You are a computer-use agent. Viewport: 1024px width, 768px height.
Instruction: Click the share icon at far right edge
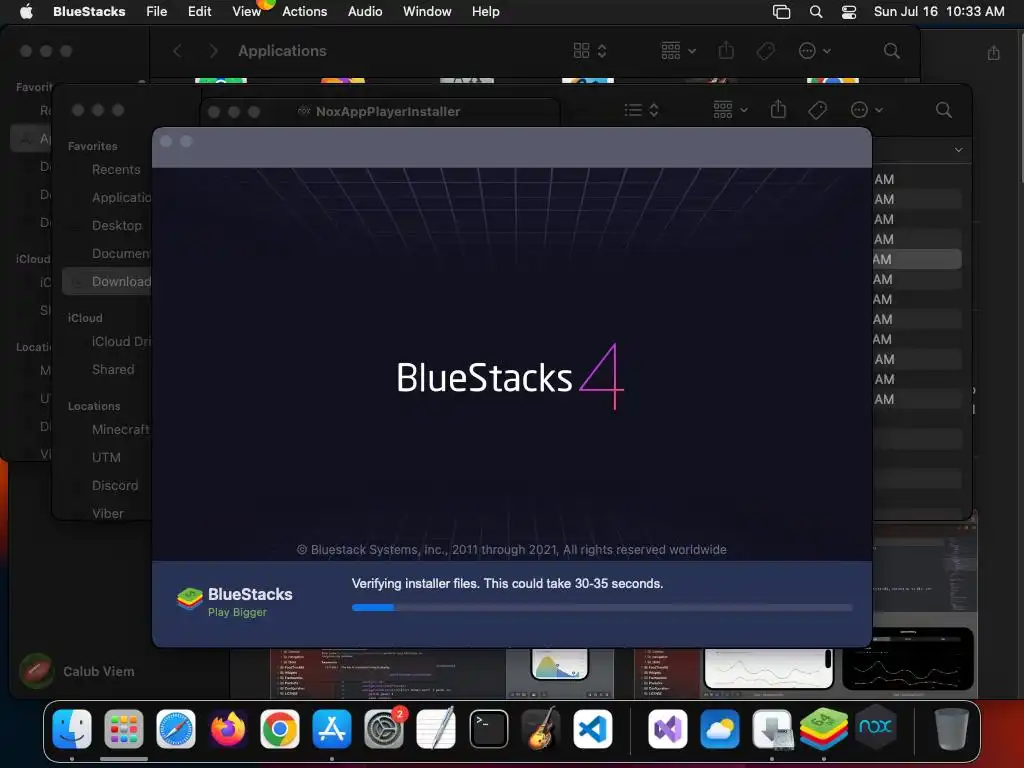pyautogui.click(x=993, y=52)
